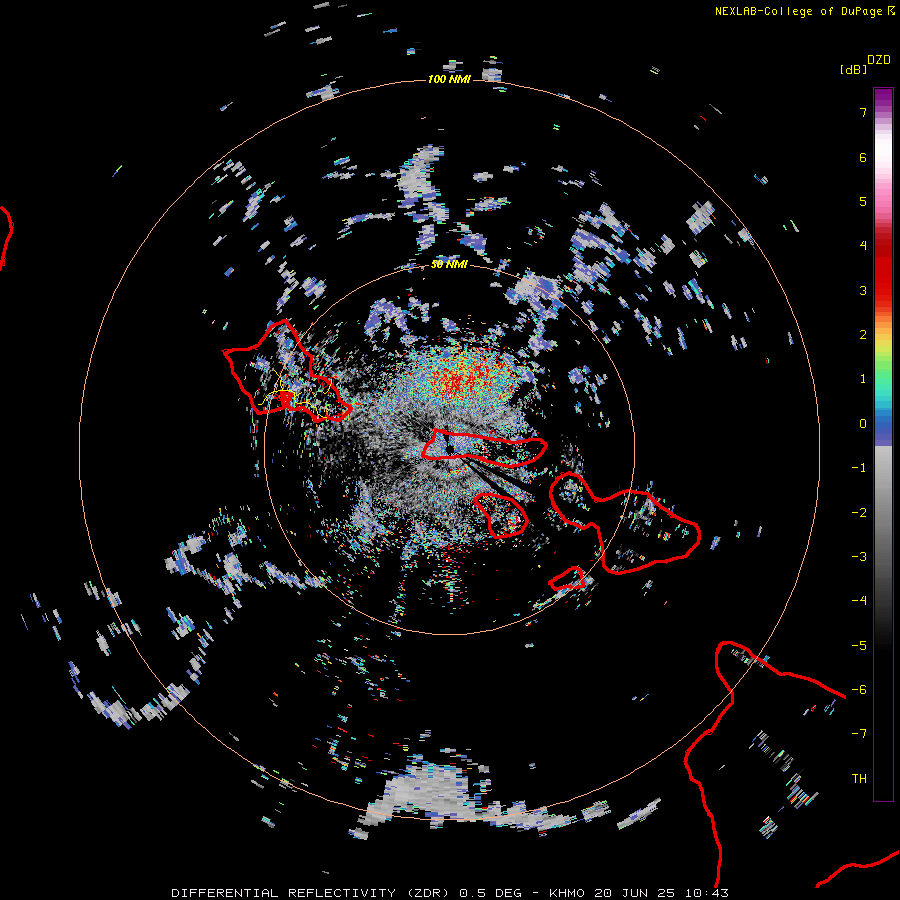Click the 0.5 DEG elevation text in the caption
This screenshot has height=900, width=900.
pos(490,893)
